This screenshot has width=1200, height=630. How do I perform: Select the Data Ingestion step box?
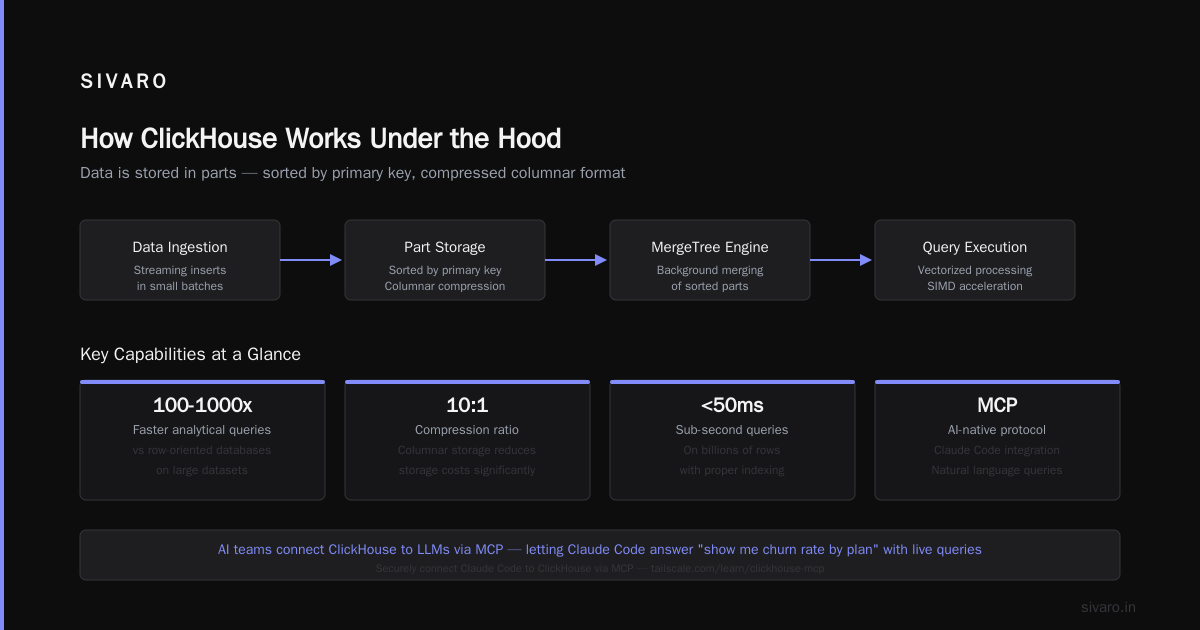pyautogui.click(x=180, y=260)
